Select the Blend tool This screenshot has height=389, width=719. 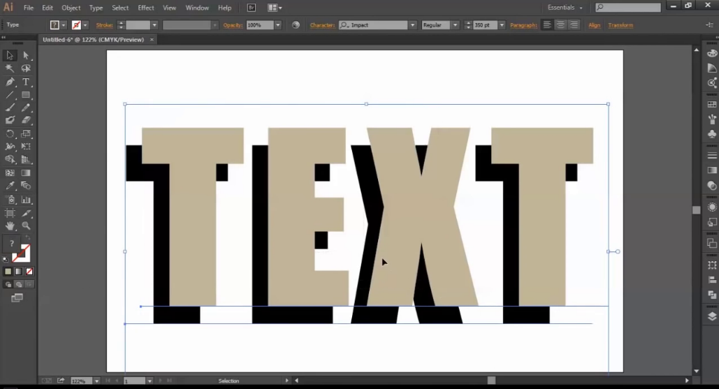click(26, 186)
